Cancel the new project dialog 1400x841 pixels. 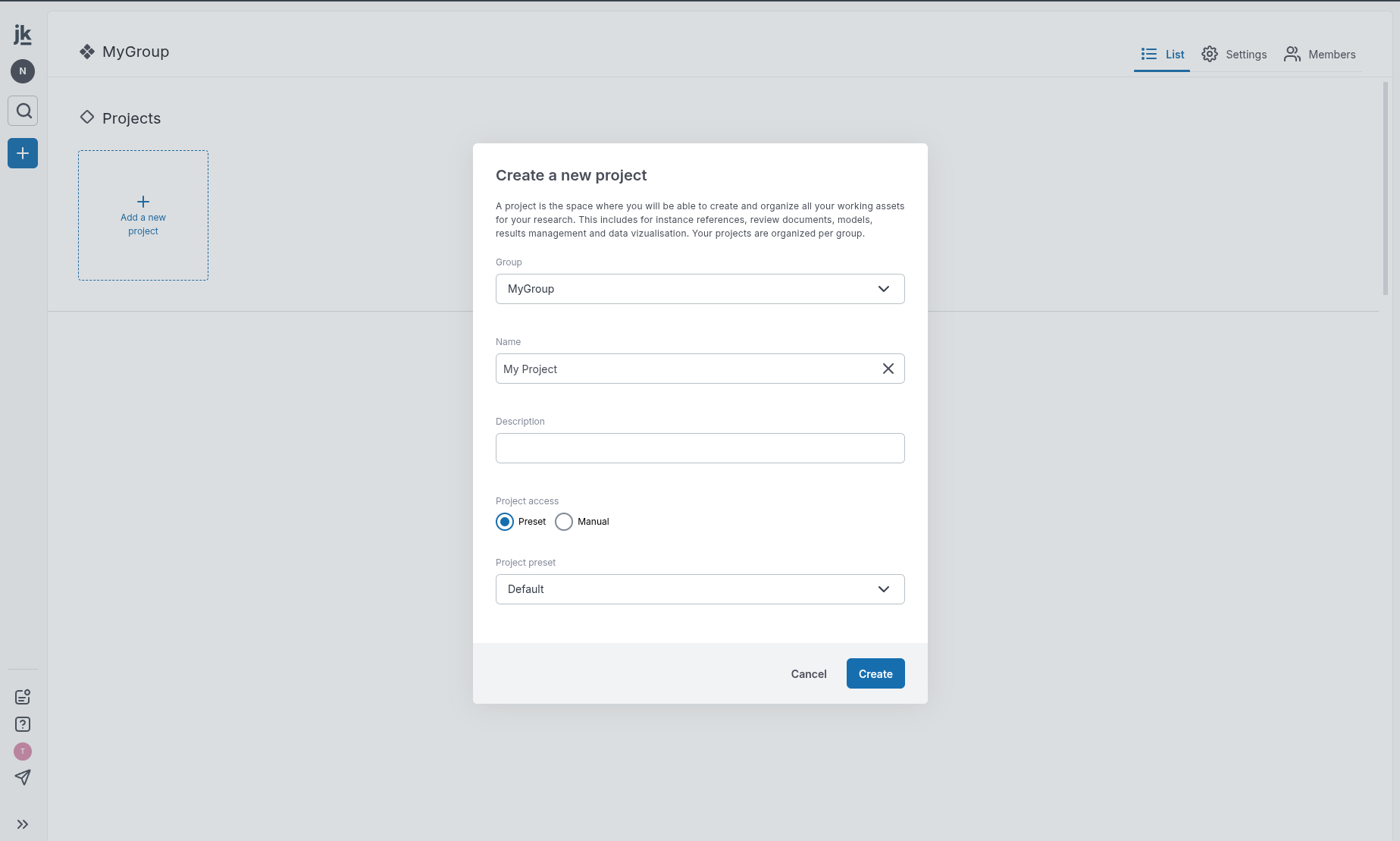(x=809, y=673)
